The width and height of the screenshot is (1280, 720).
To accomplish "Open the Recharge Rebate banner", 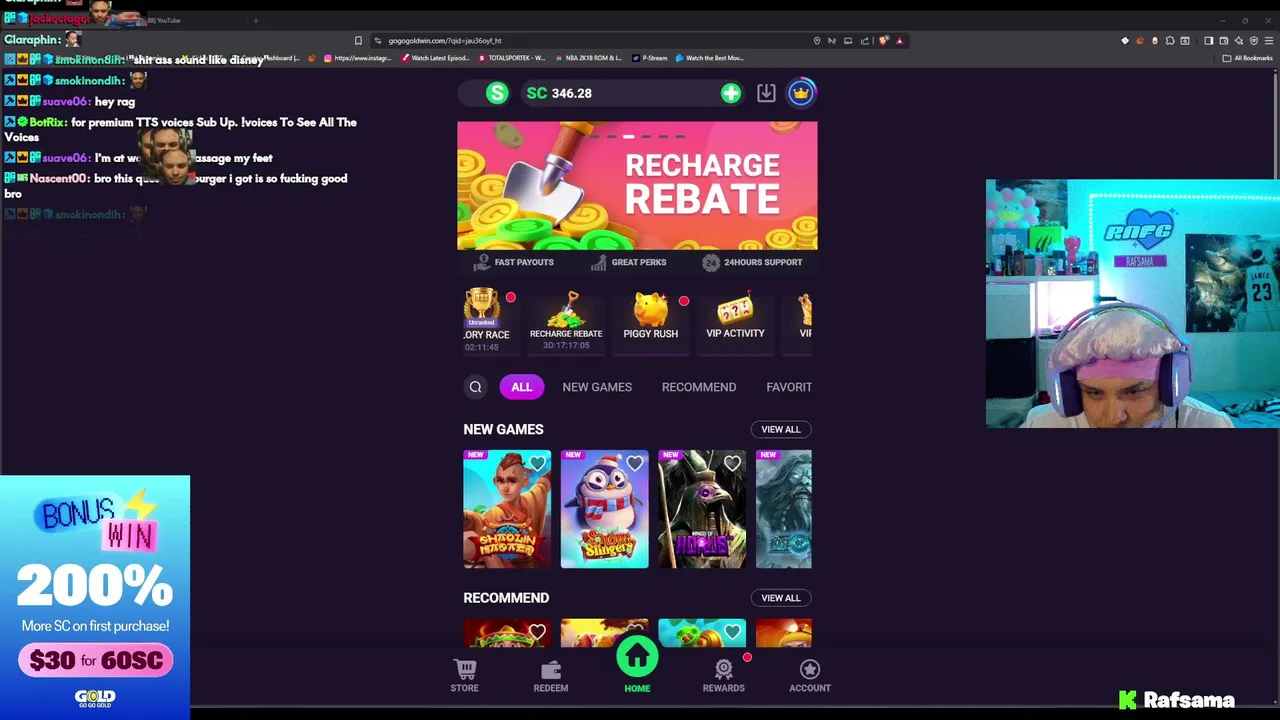I will (x=637, y=186).
